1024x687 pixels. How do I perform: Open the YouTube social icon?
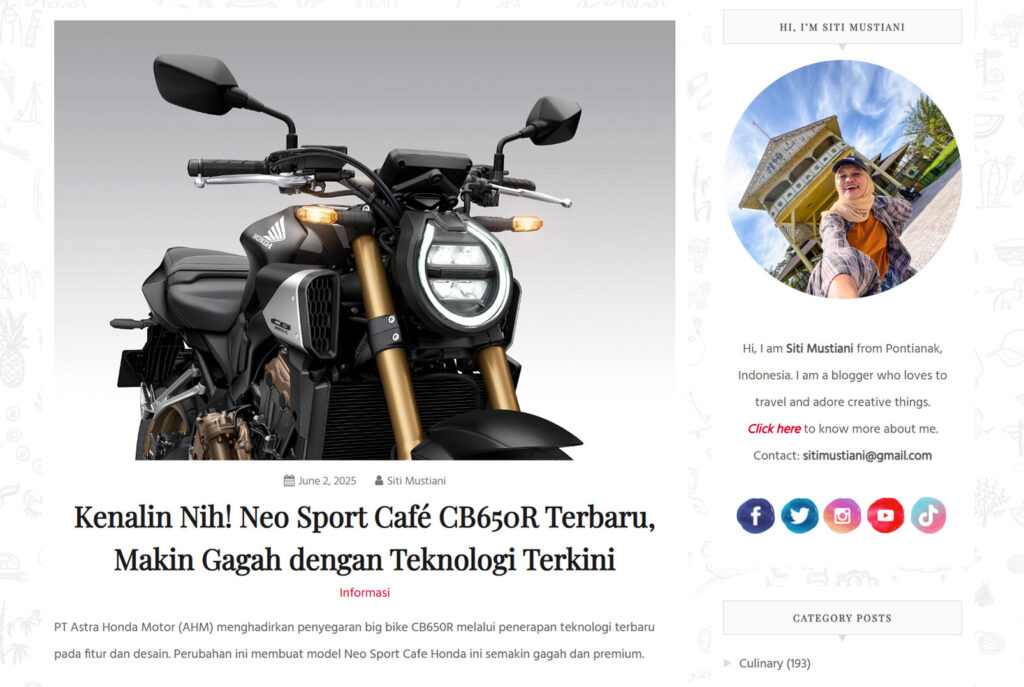886,515
